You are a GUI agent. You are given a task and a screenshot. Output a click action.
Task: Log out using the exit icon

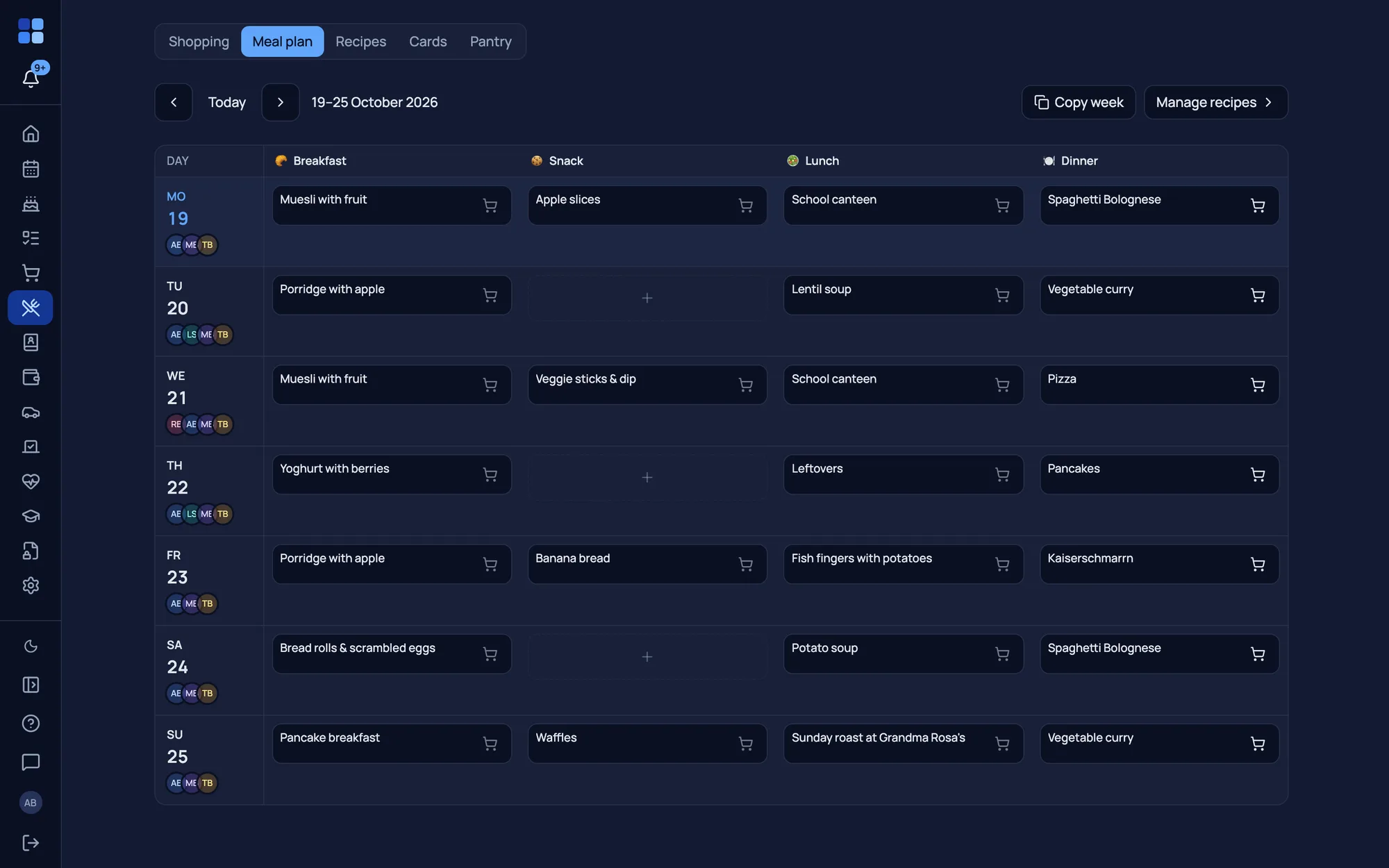[x=31, y=842]
